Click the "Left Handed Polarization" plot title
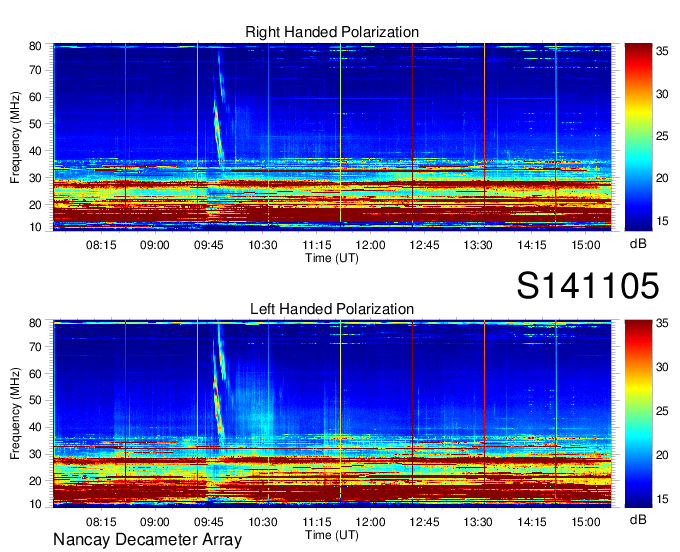The height and width of the screenshot is (552, 680). click(332, 309)
